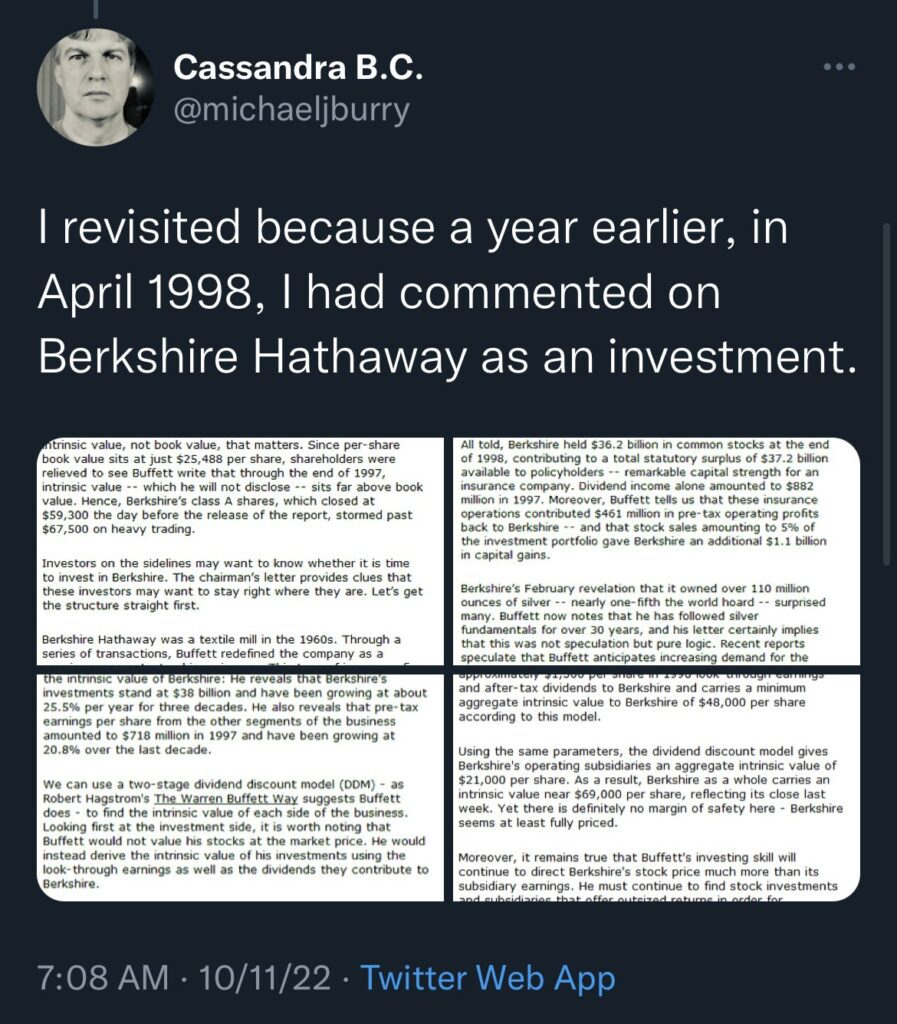Click the thread connector line above the avatar
Image resolution: width=897 pixels, height=1024 pixels.
(x=96, y=10)
